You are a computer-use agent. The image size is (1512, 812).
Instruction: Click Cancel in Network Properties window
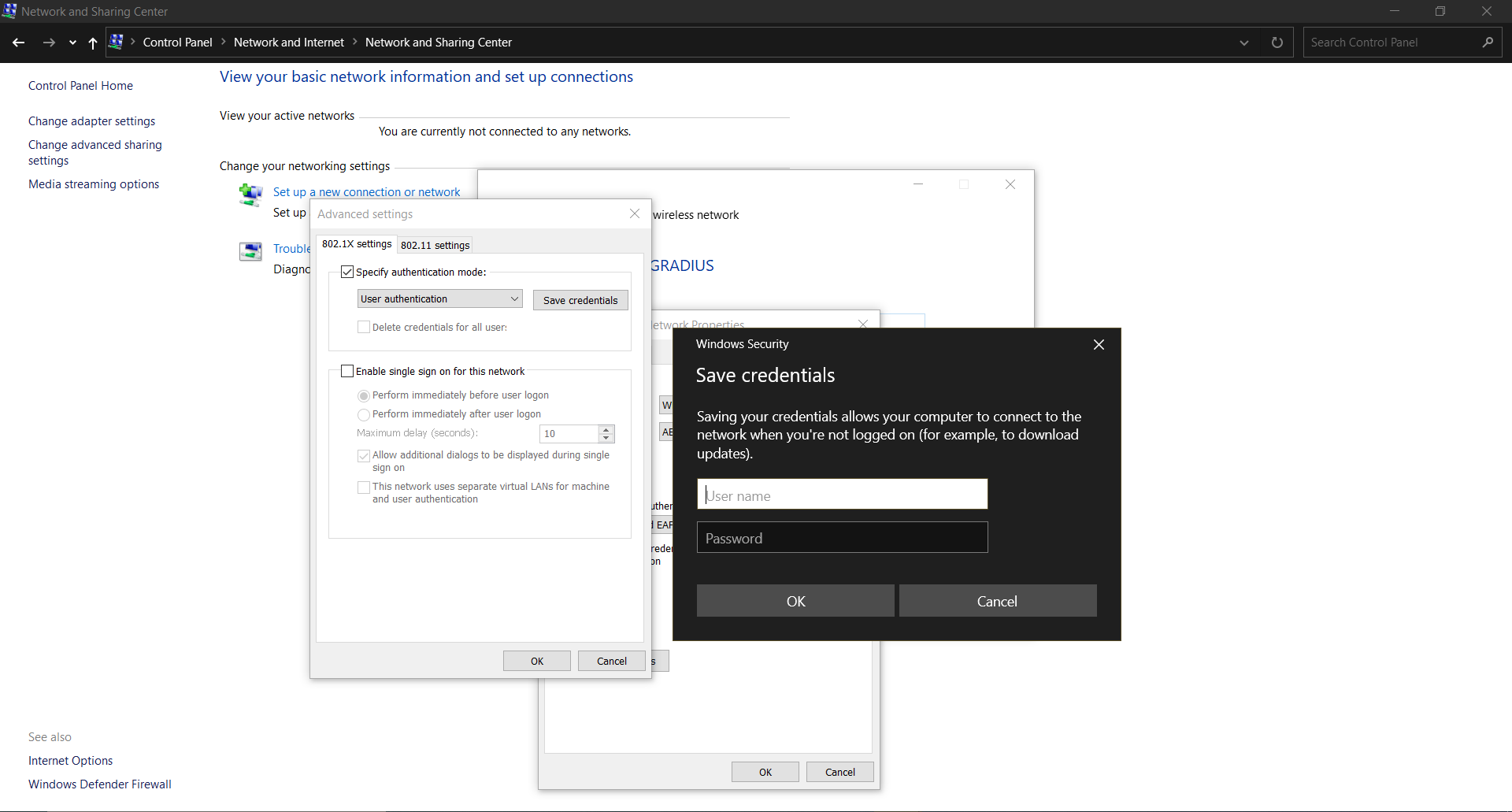coord(840,772)
